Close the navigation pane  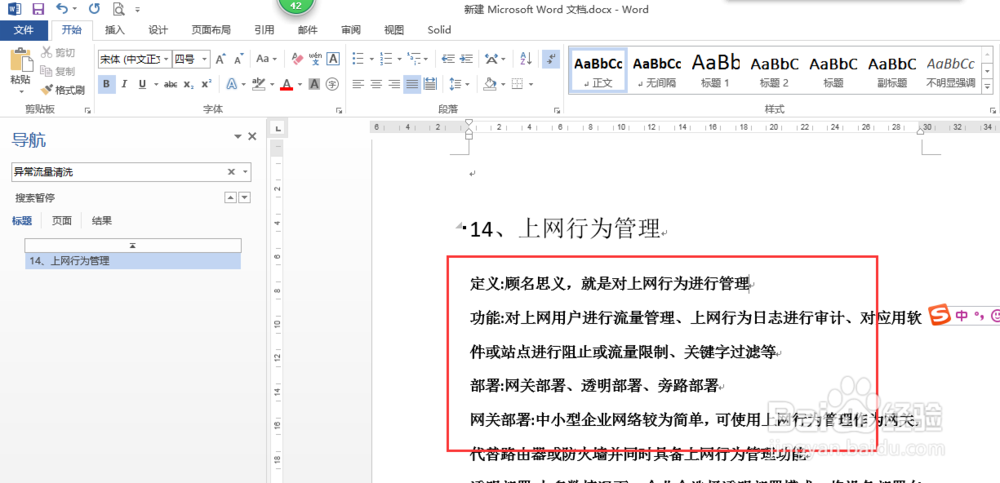(252, 136)
